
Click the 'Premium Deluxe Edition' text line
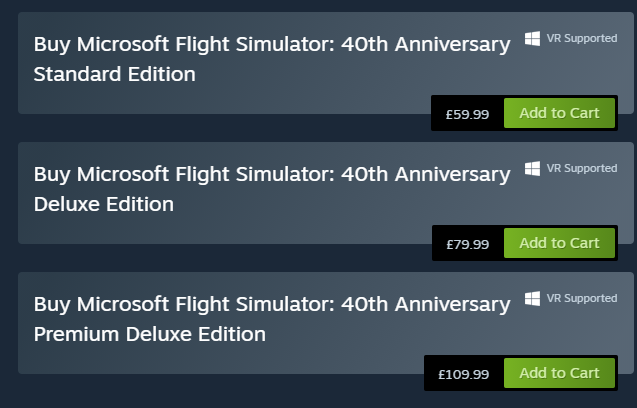click(150, 334)
